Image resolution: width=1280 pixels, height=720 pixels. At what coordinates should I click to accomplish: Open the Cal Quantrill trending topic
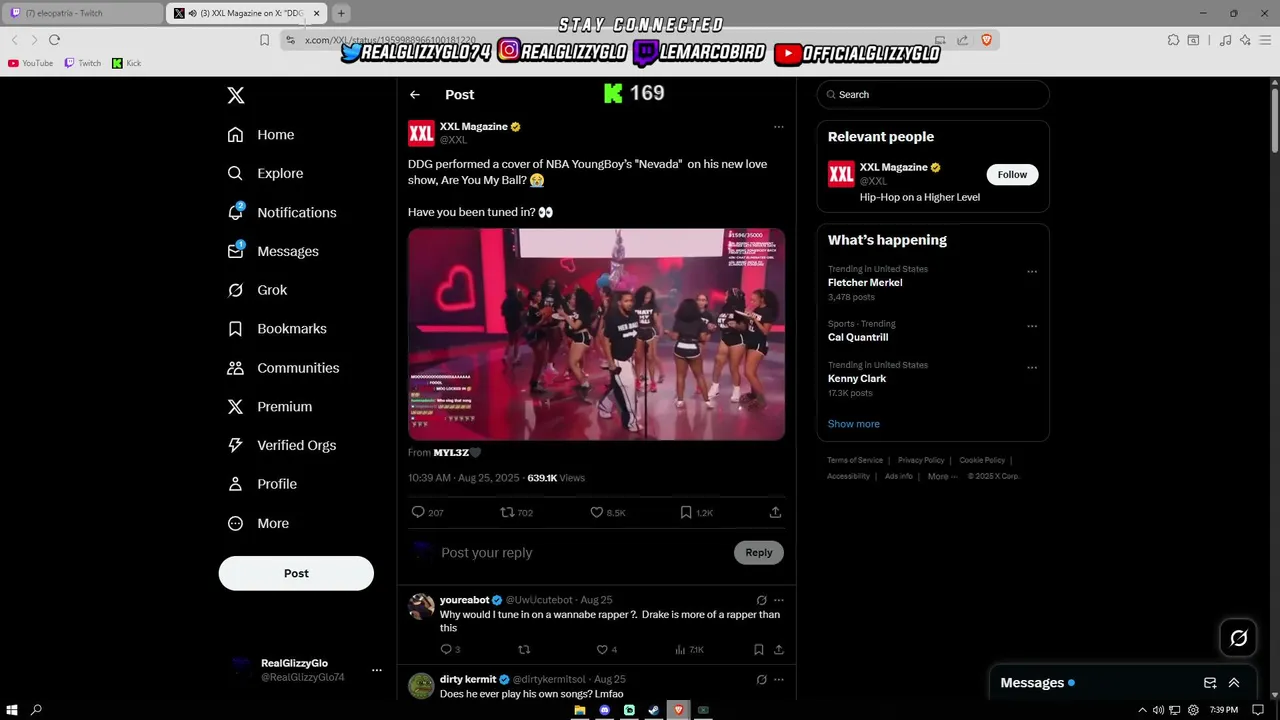click(858, 338)
